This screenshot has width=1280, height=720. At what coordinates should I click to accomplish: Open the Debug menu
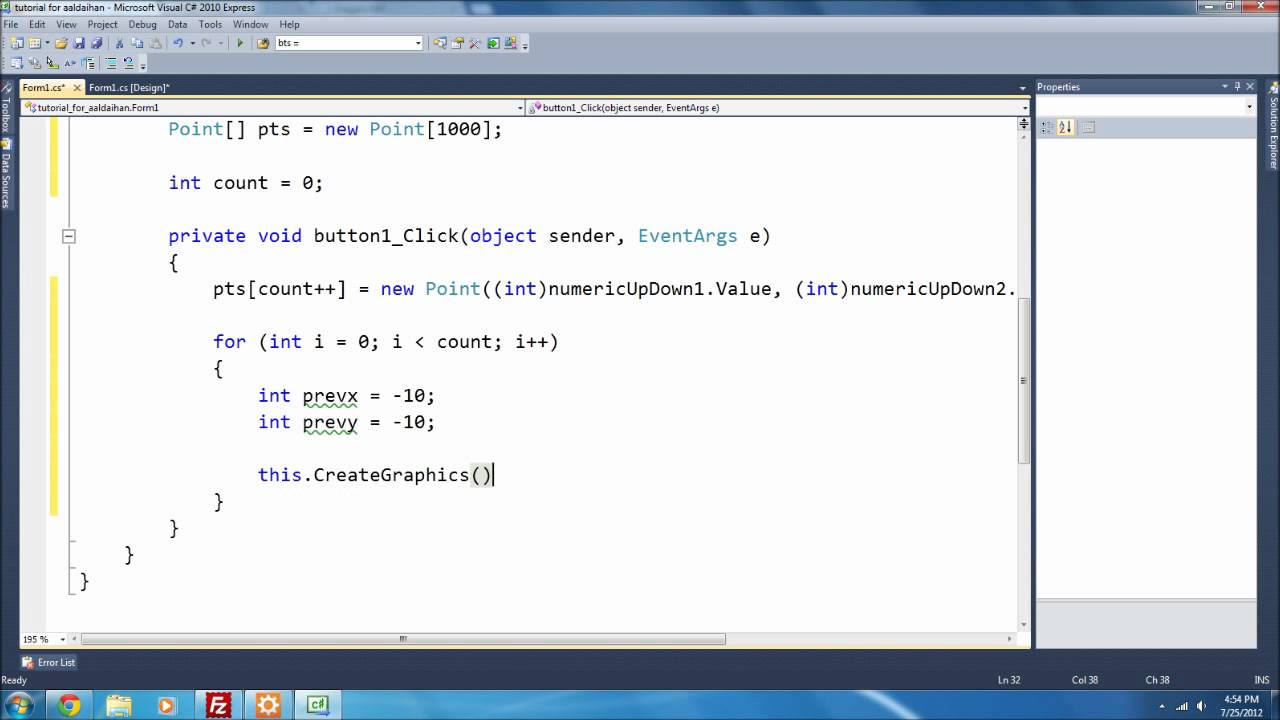142,24
